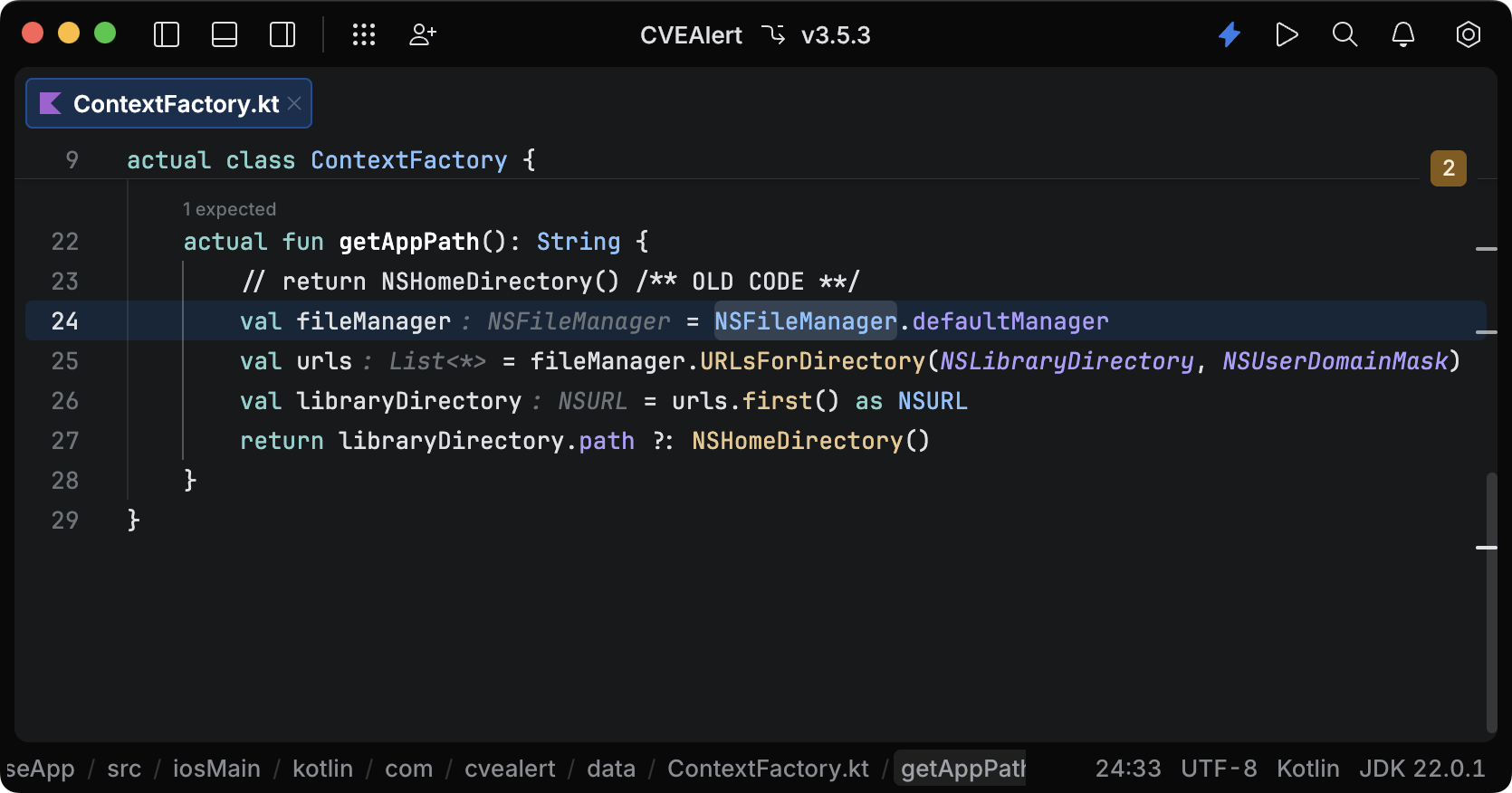
Task: Toggle the left sidebar panel
Action: point(167,35)
